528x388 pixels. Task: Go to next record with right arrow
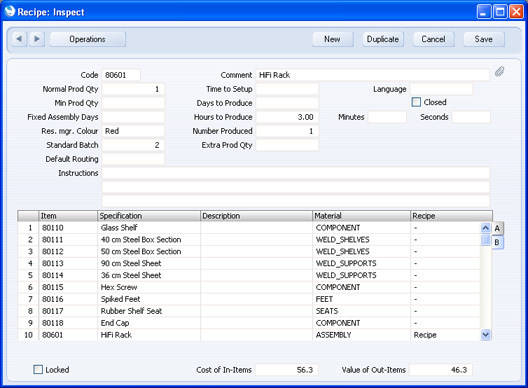pyautogui.click(x=37, y=39)
